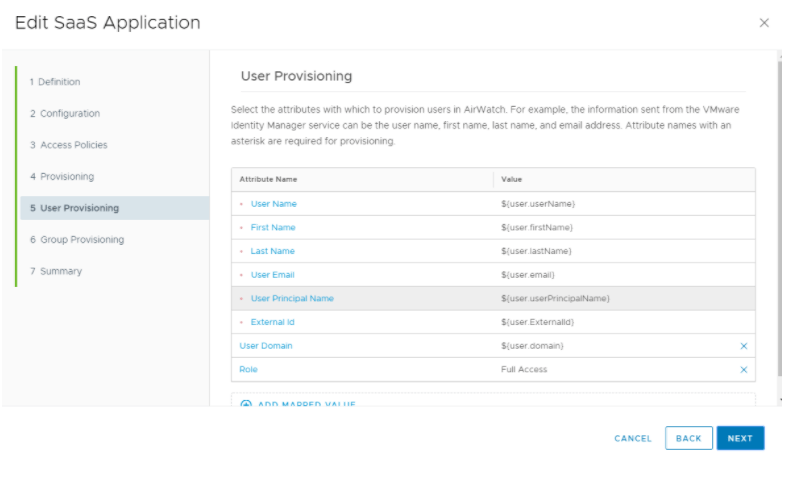
Task: Close the Edit SaaS Application dialog
Action: coord(764,23)
